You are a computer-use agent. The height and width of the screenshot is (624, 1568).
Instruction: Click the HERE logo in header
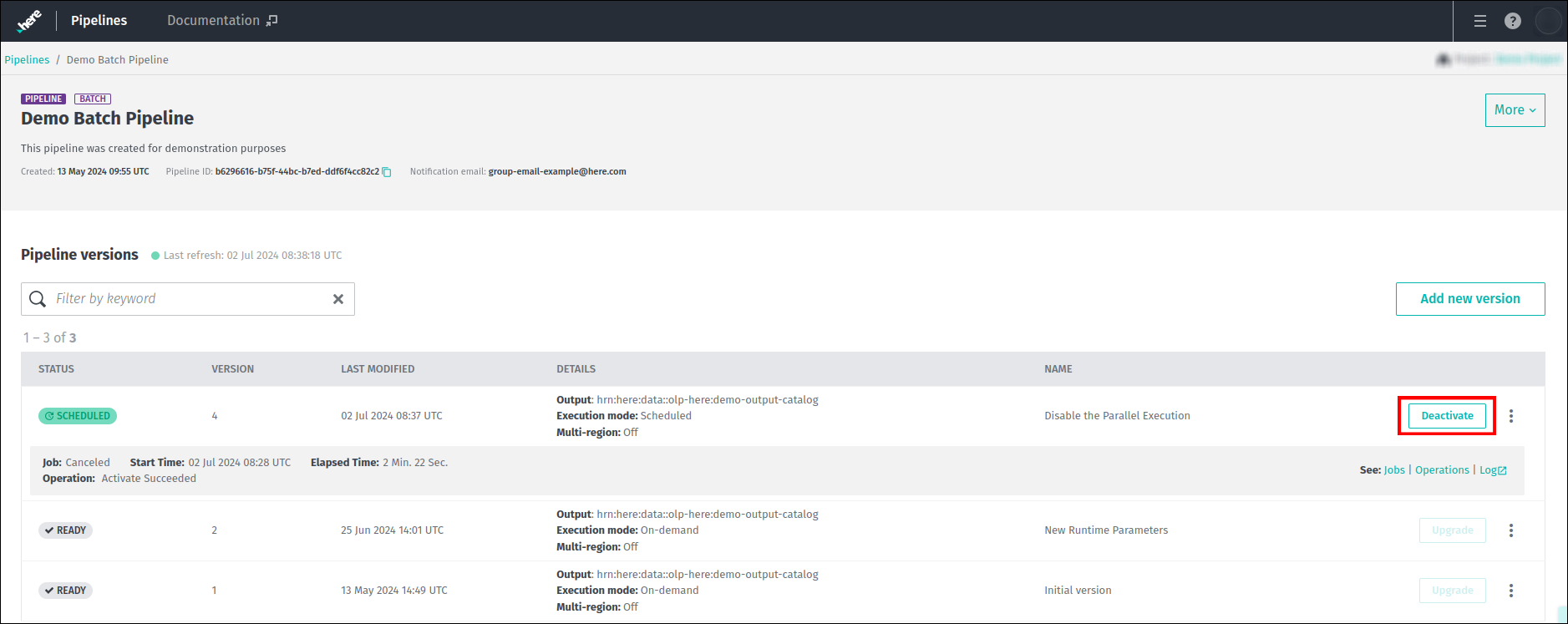[x=28, y=21]
